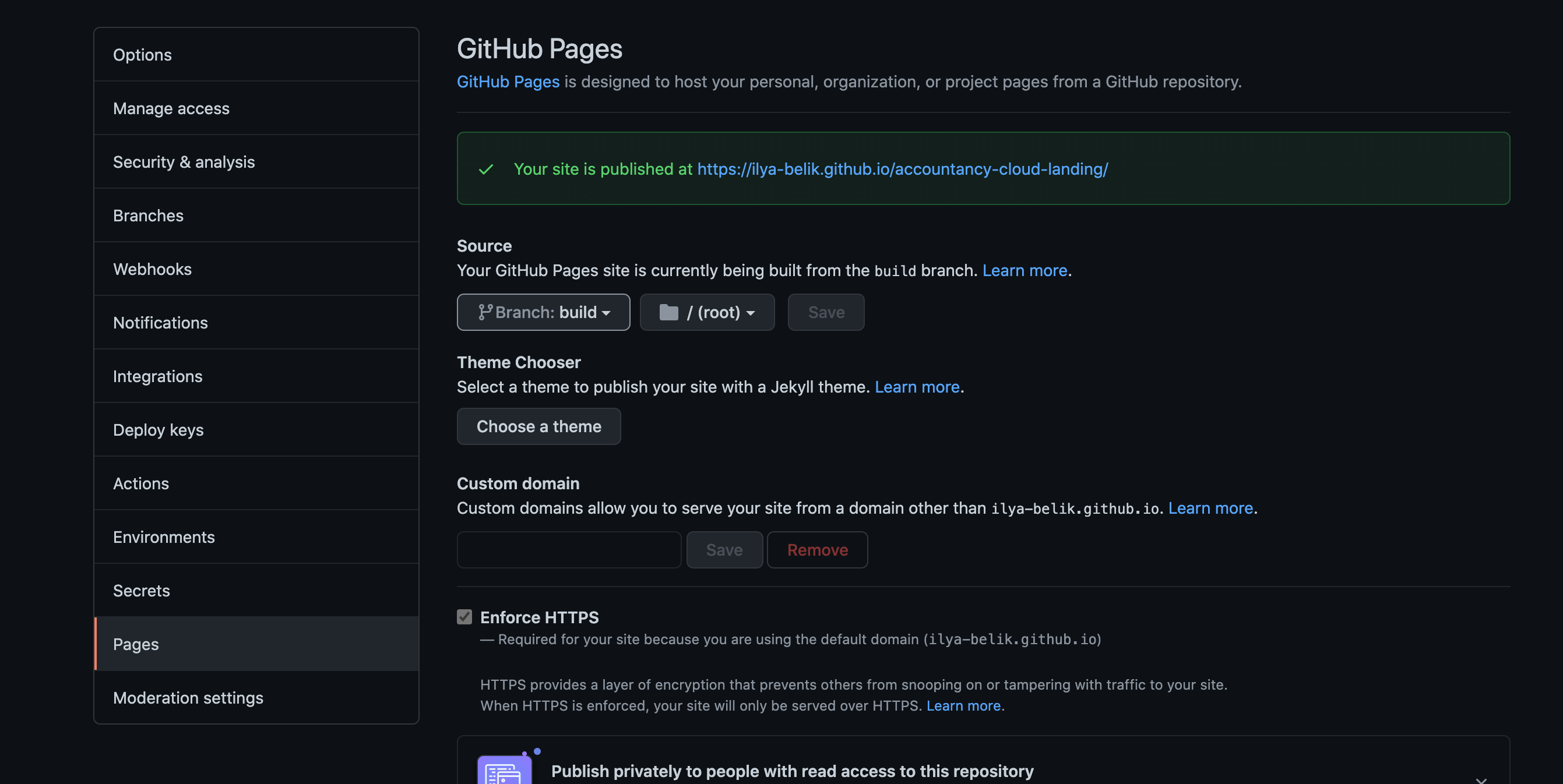The height and width of the screenshot is (784, 1563).
Task: Click the folder icon beside root
Action: (x=668, y=312)
